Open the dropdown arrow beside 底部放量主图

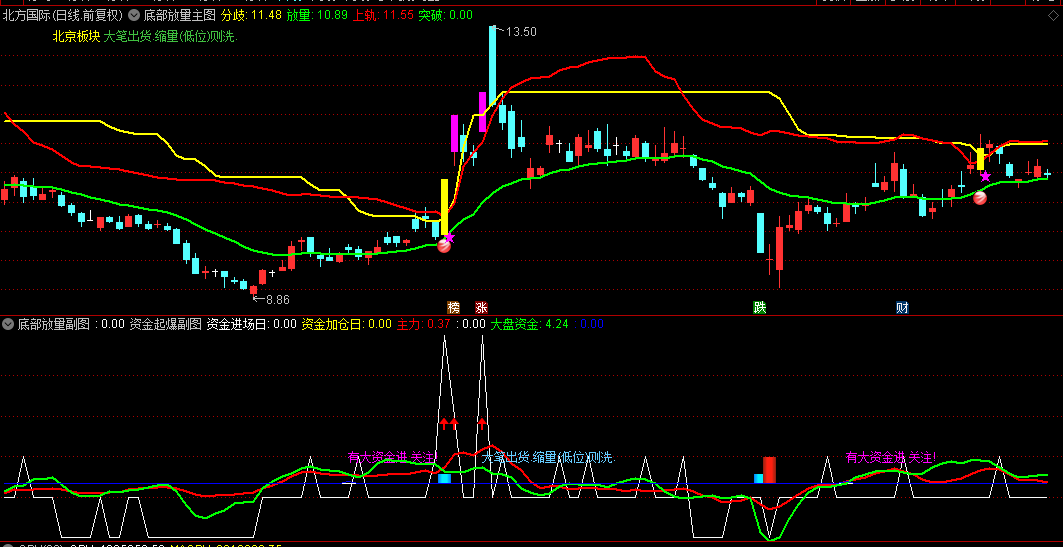coord(134,15)
